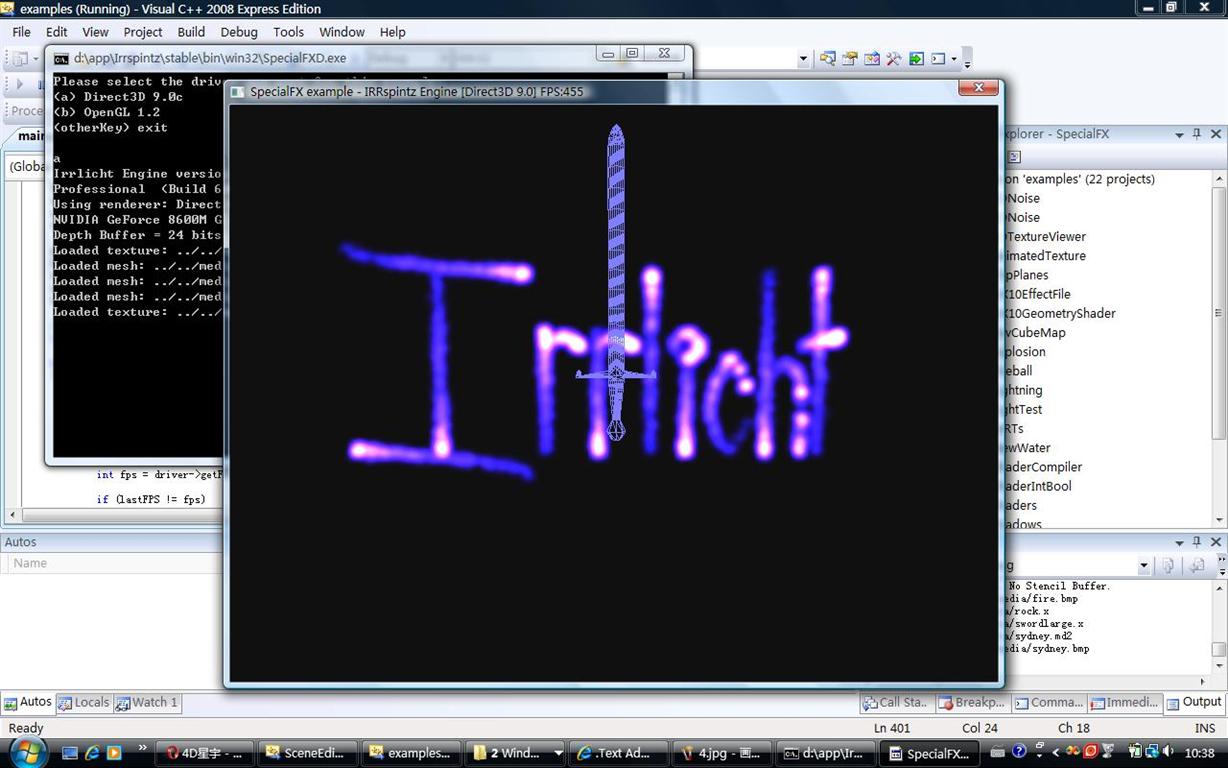Select the NewWater project in Solution Explorer
The width and height of the screenshot is (1228, 768).
[x=1028, y=448]
